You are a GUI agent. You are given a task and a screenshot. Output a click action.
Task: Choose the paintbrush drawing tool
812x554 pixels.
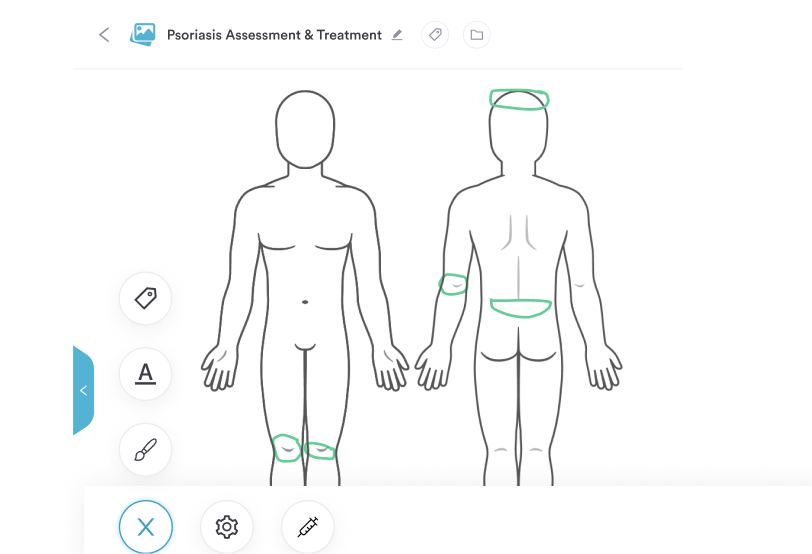[x=146, y=449]
